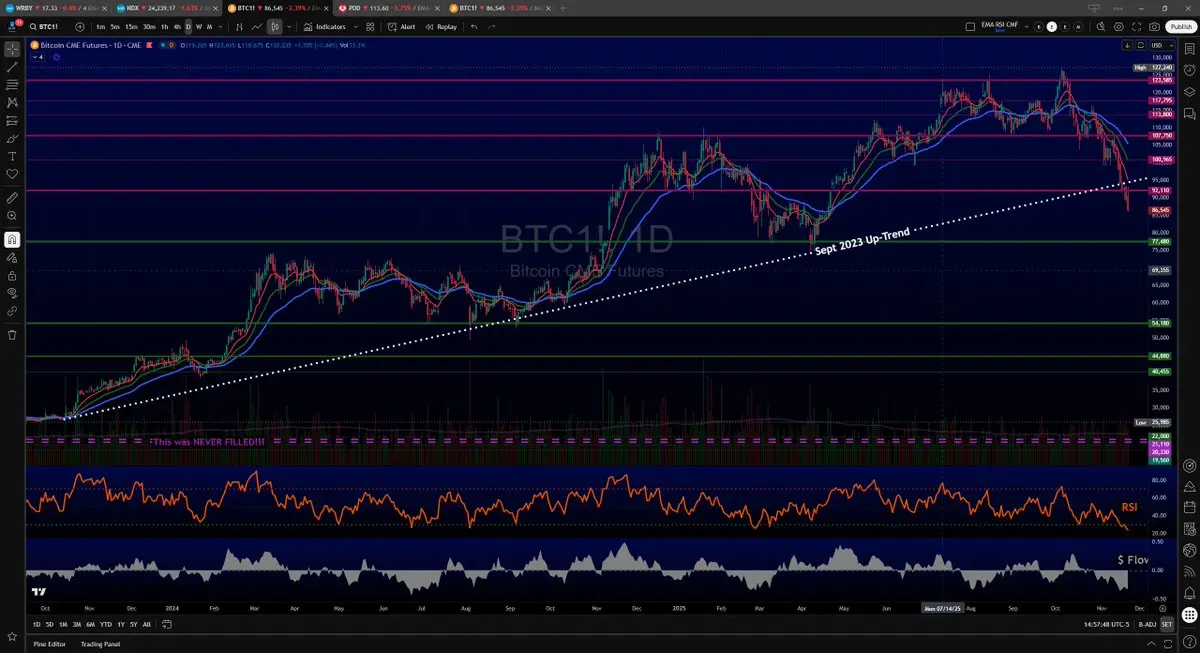Create an Alert from the toolbar
The width and height of the screenshot is (1200, 653).
[402, 27]
